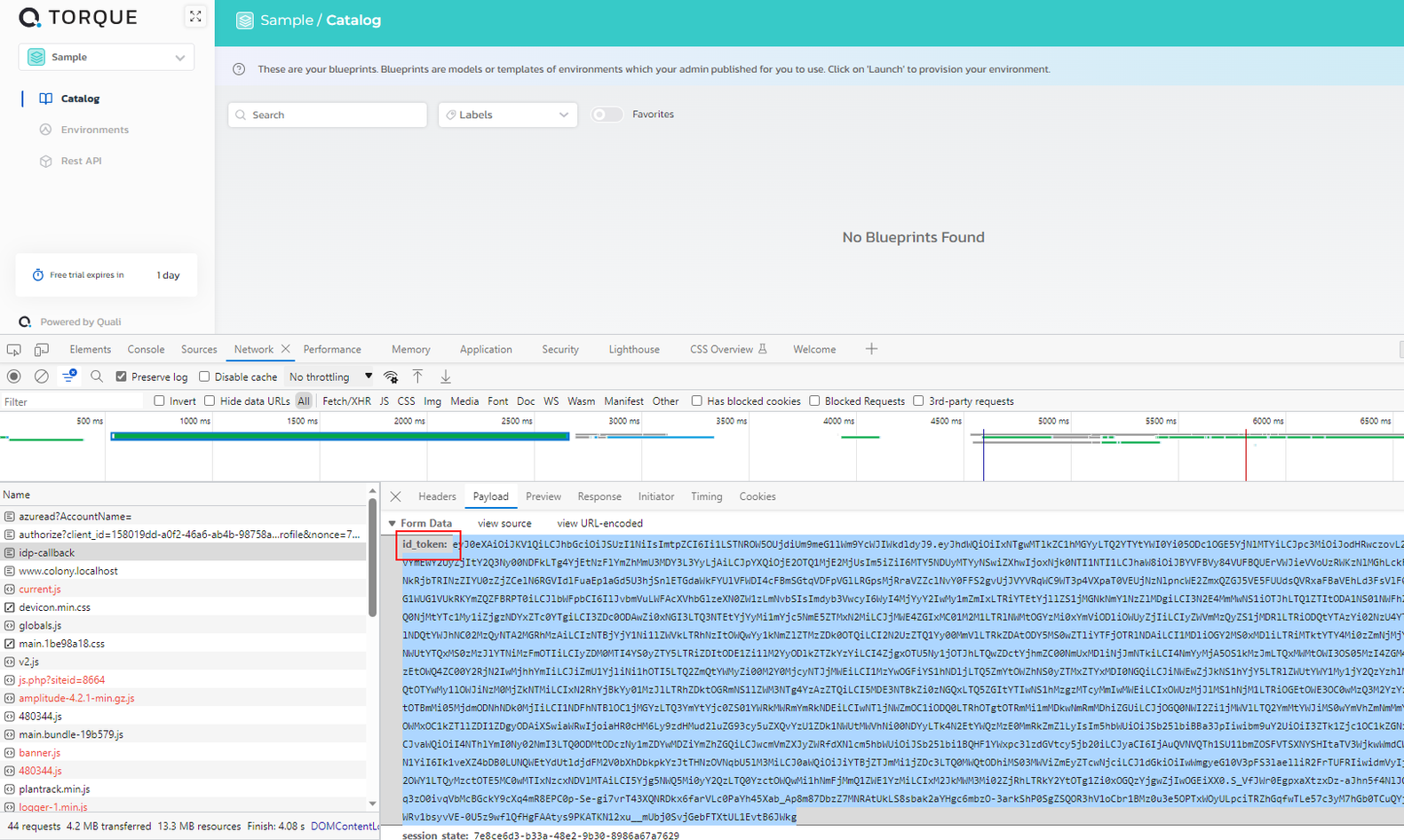Enable the Disable cache checkbox
Image resolution: width=1404 pixels, height=840 pixels.
coord(204,376)
